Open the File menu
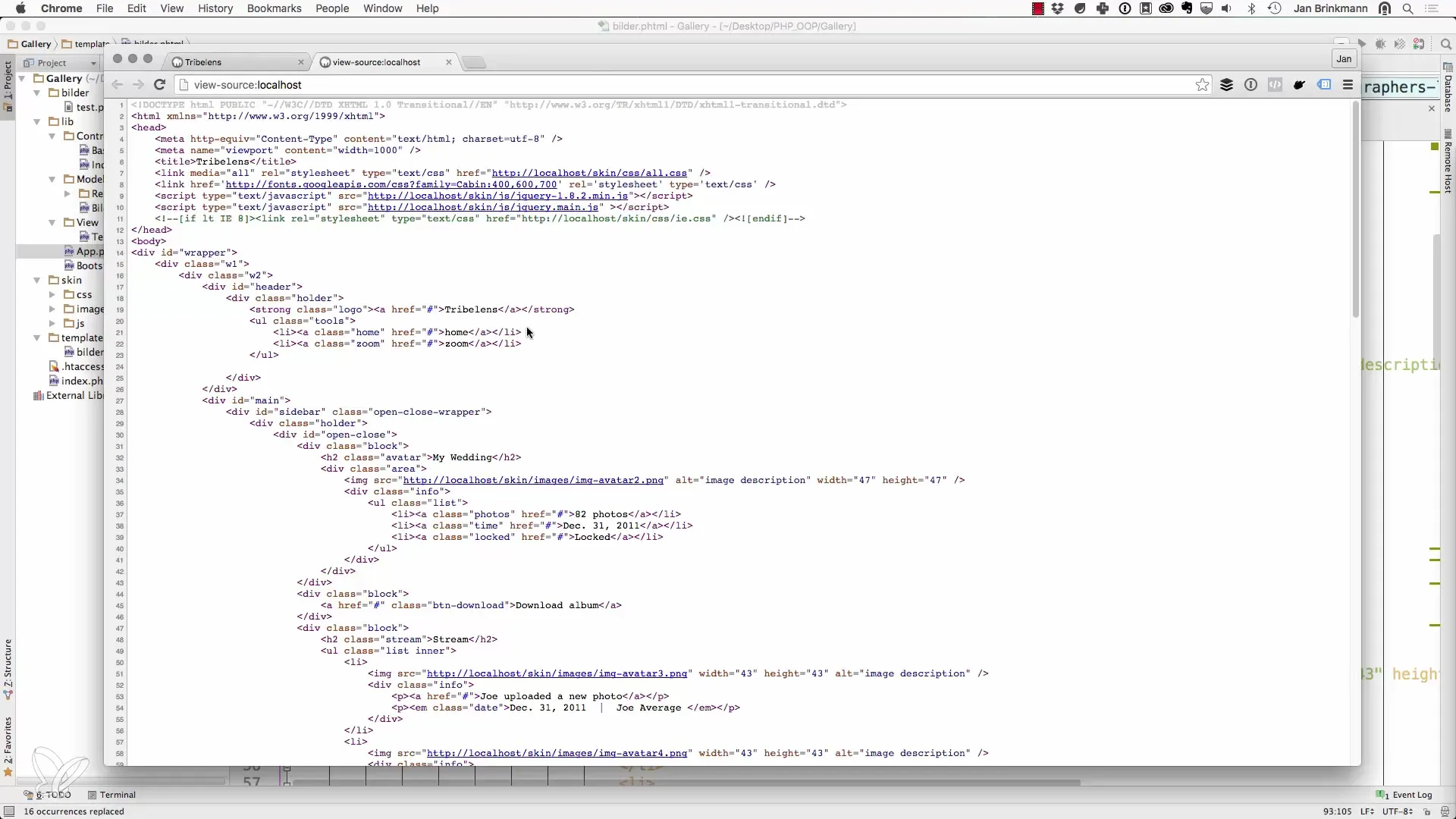1456x819 pixels. pyautogui.click(x=105, y=8)
